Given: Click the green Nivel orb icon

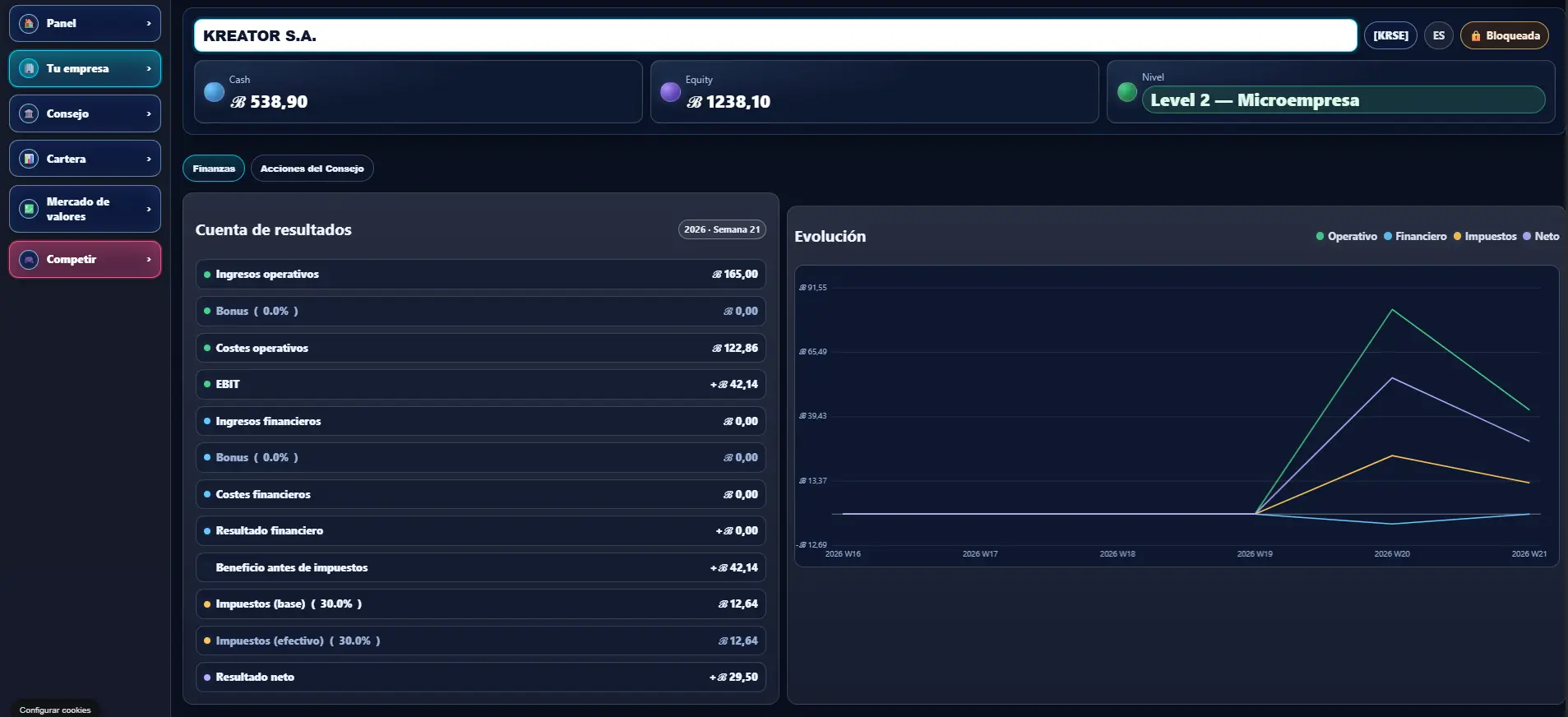Looking at the screenshot, I should click(x=1127, y=92).
